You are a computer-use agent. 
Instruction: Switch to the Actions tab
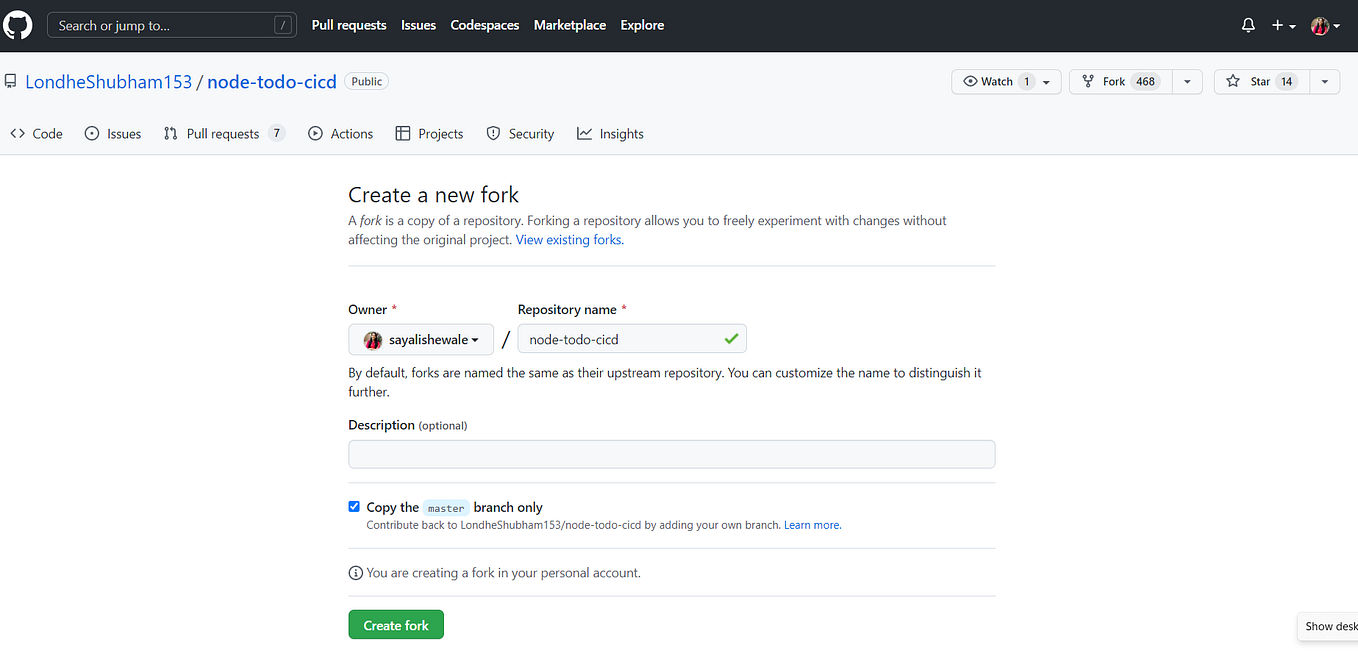pos(341,133)
